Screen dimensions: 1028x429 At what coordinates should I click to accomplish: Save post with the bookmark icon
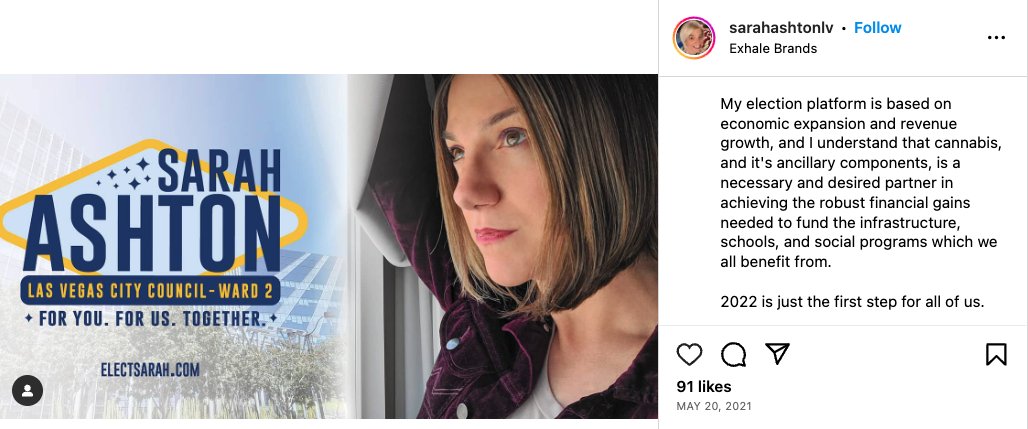tap(996, 354)
